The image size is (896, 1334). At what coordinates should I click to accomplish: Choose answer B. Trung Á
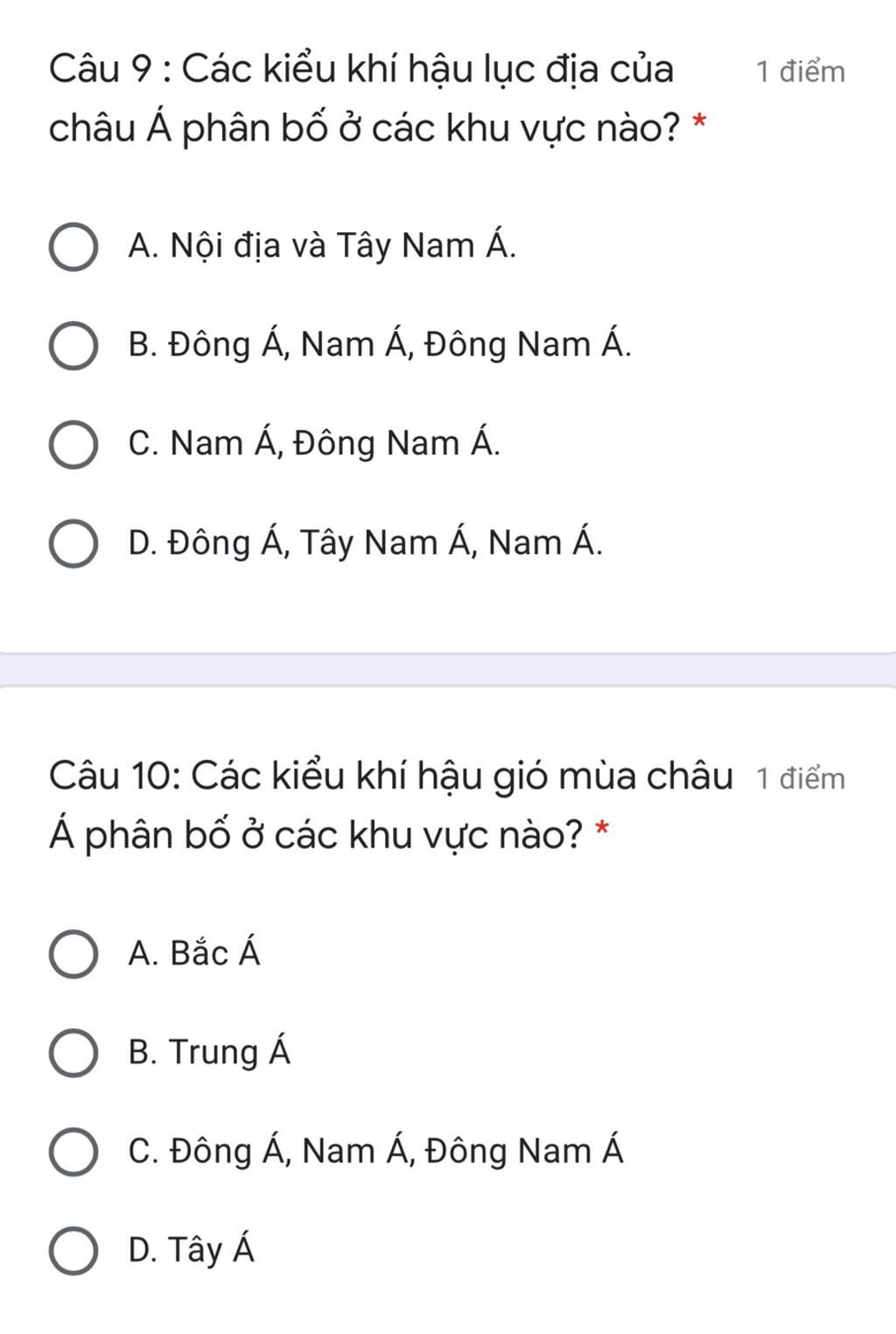tap(73, 1053)
